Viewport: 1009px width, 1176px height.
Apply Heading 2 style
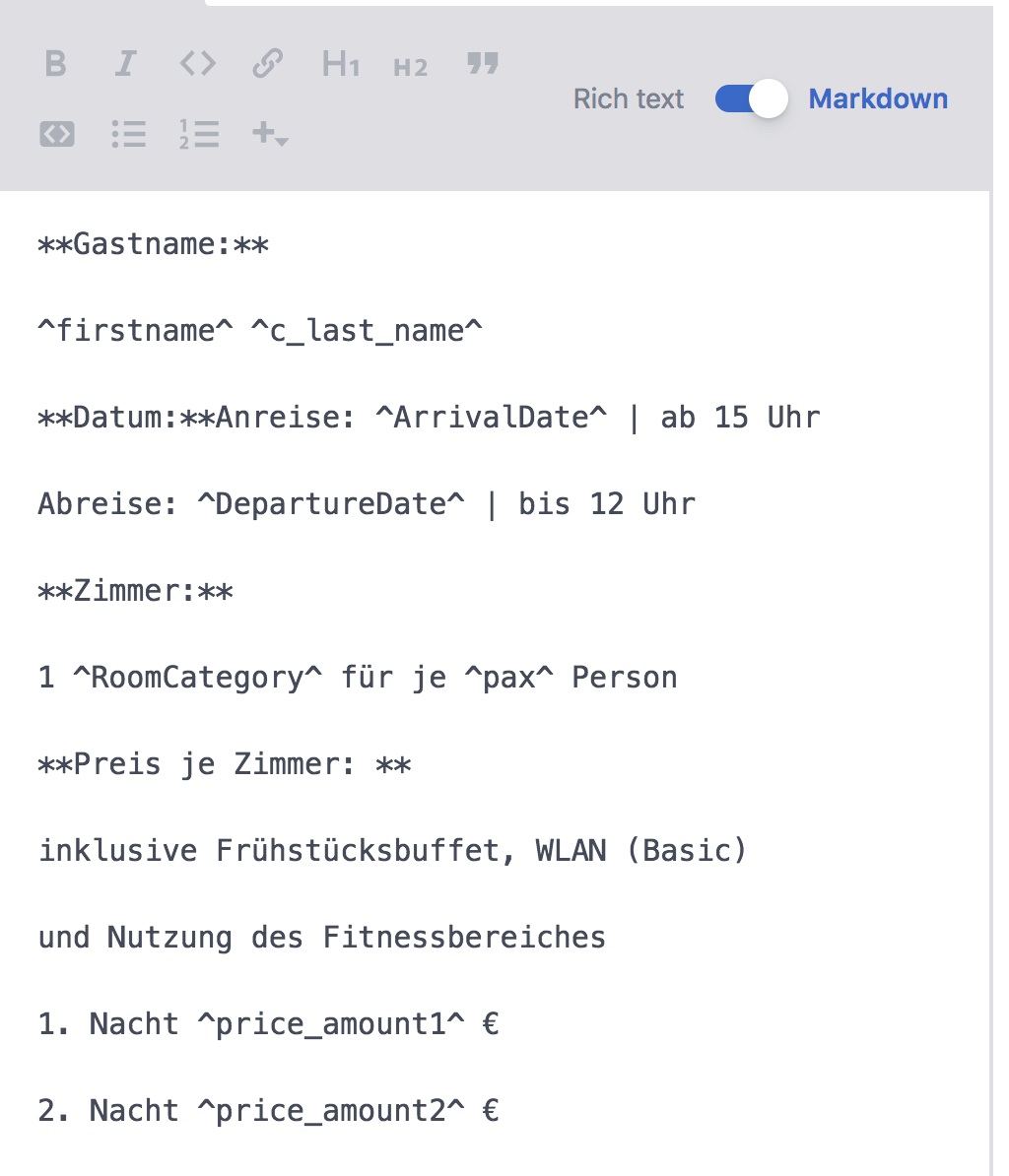pos(410,67)
